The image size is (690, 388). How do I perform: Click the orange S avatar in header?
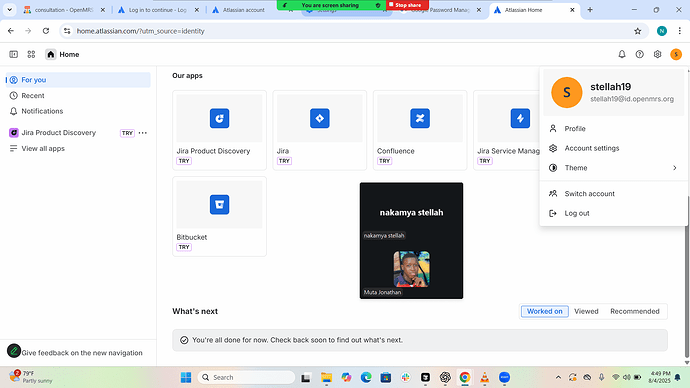[676, 55]
